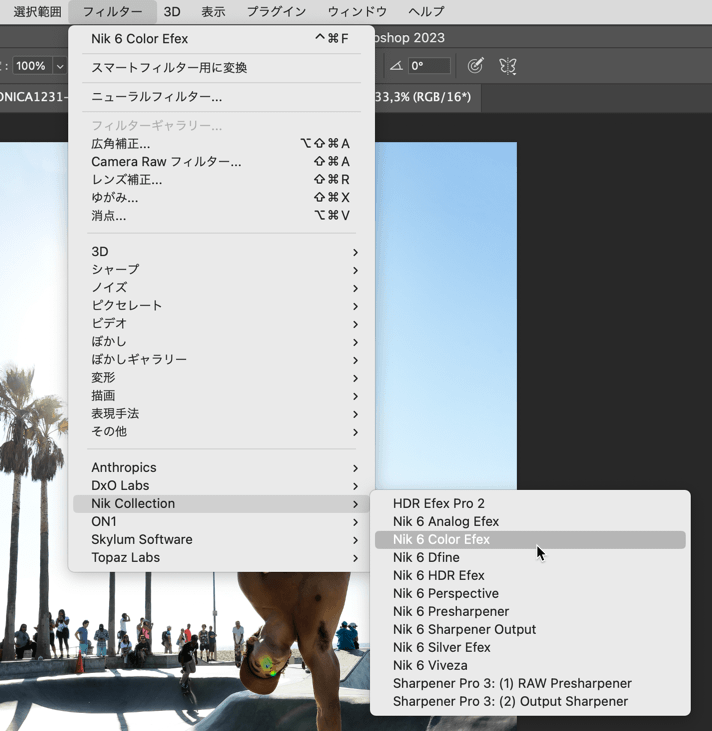Click the brush angle icon
The width and height of the screenshot is (712, 731).
tap(396, 66)
